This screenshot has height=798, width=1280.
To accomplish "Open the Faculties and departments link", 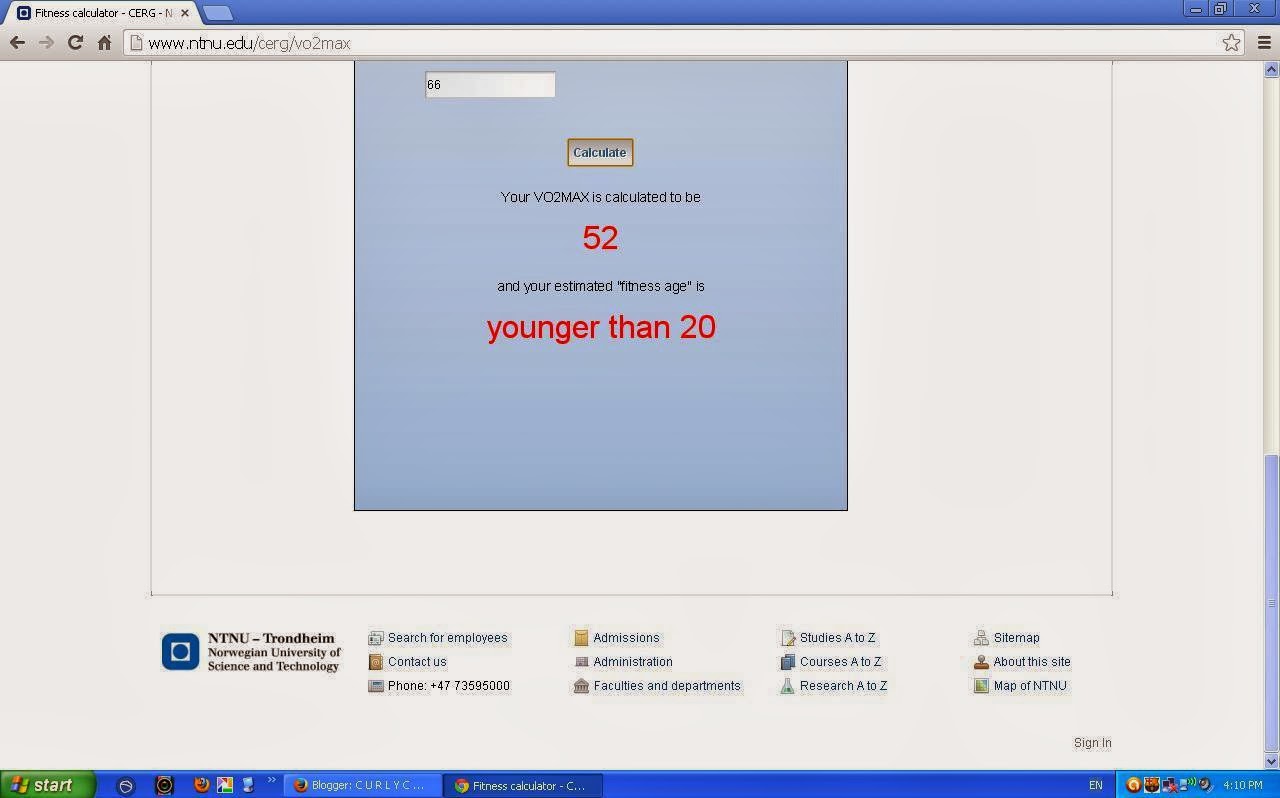I will 667,686.
